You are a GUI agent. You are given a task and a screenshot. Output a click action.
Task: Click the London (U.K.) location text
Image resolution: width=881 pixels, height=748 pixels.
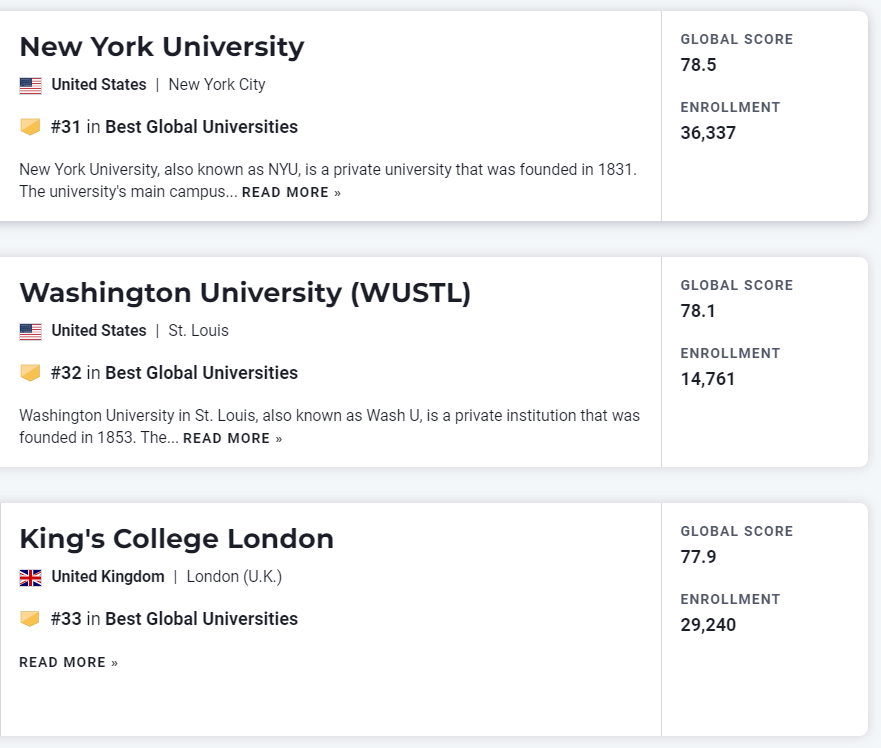[235, 577]
